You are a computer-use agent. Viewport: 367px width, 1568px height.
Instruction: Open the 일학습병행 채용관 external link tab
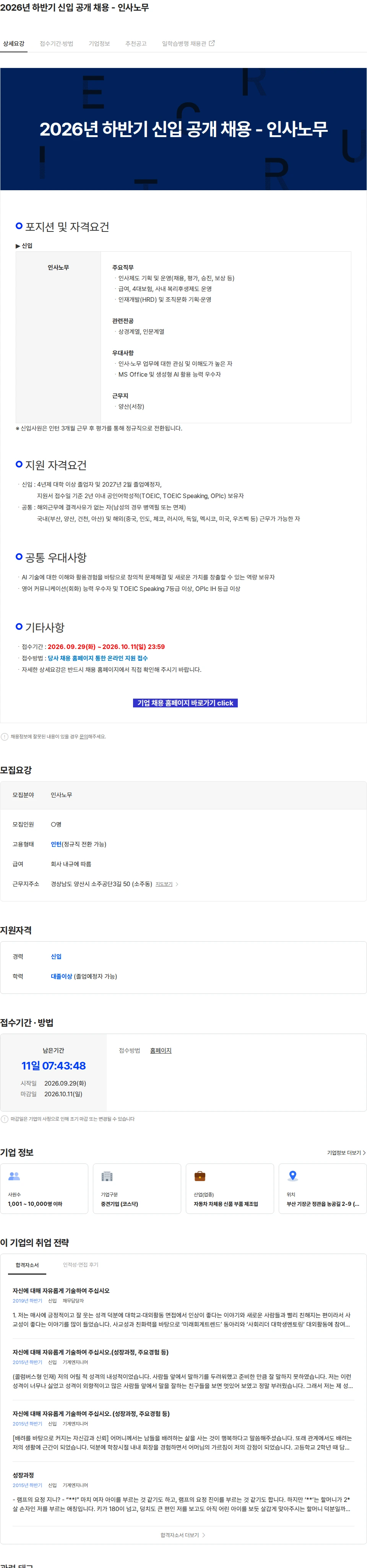tap(188, 44)
